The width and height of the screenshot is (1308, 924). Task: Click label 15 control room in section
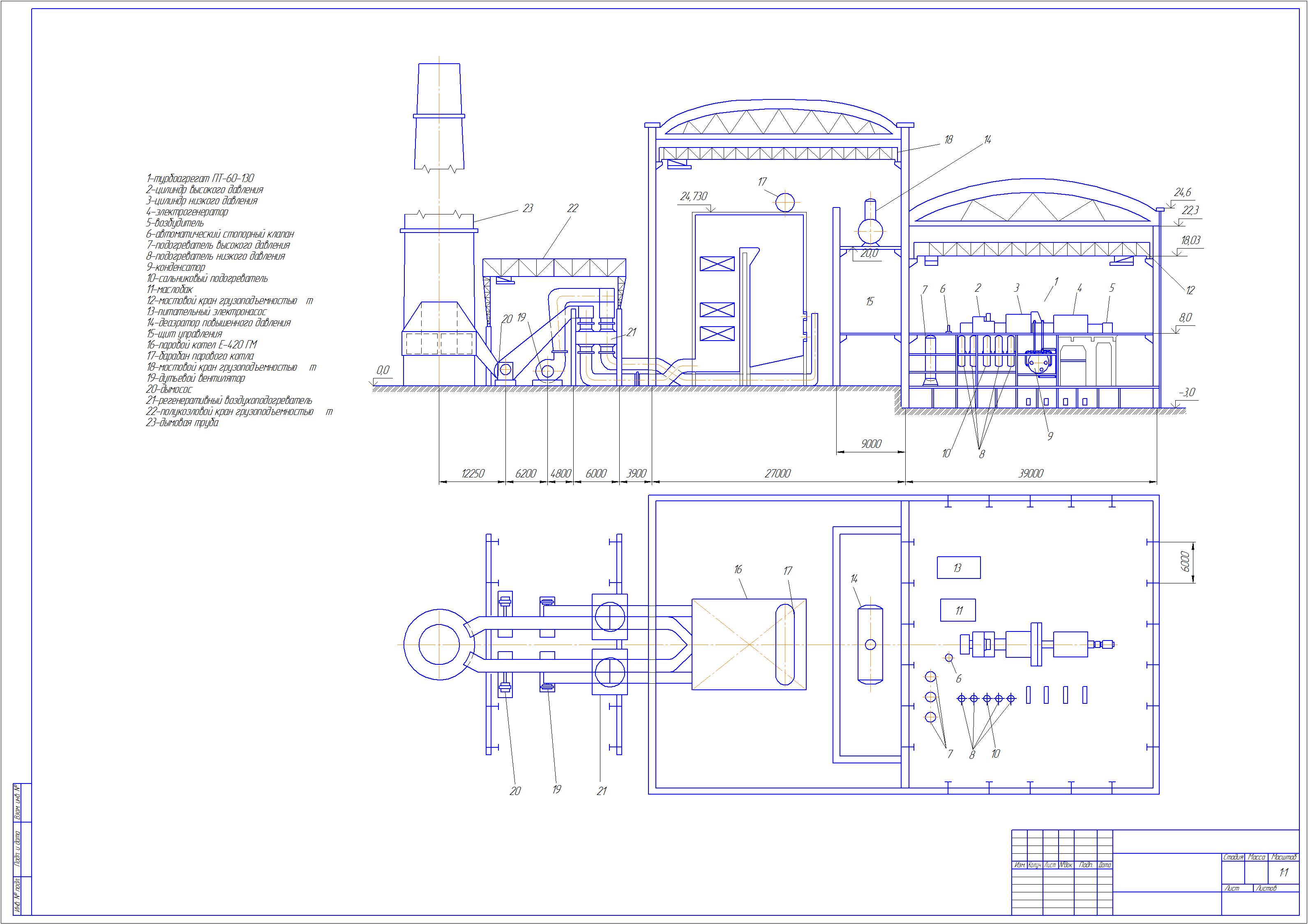point(870,302)
